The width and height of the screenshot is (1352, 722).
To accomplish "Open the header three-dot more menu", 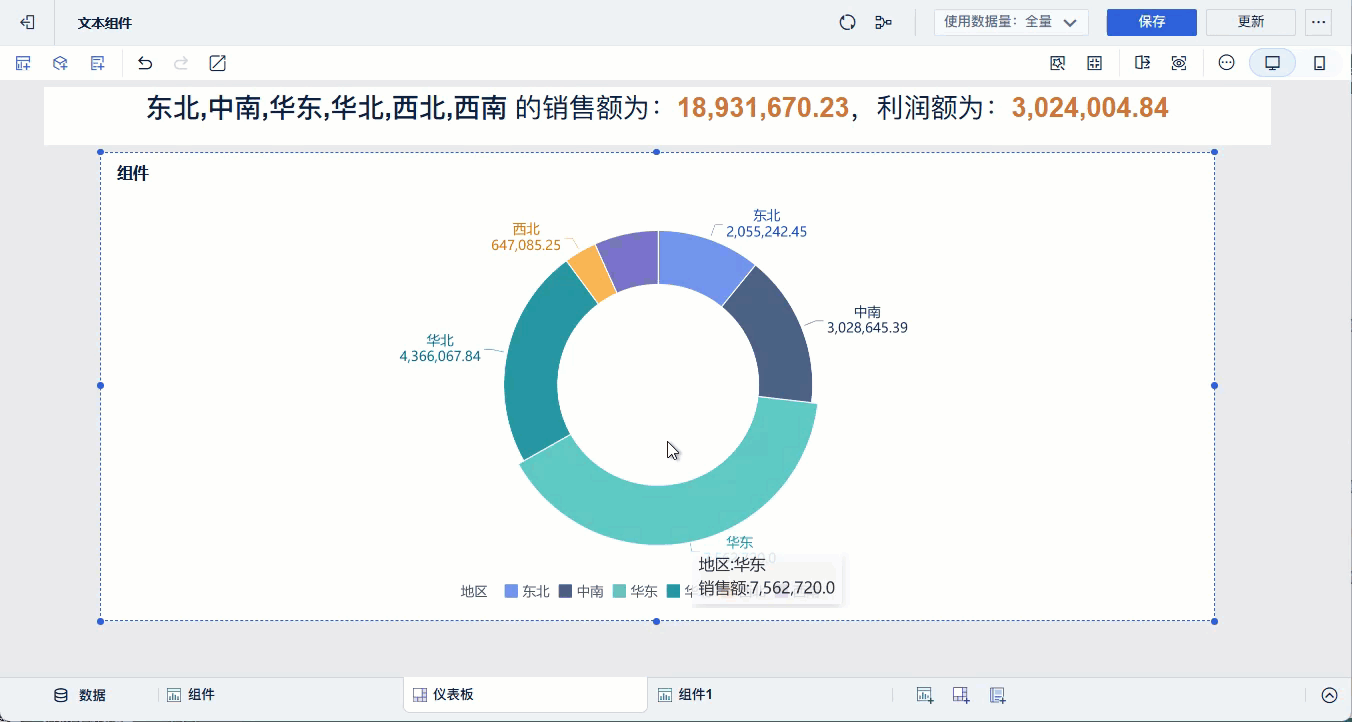I will pyautogui.click(x=1319, y=22).
